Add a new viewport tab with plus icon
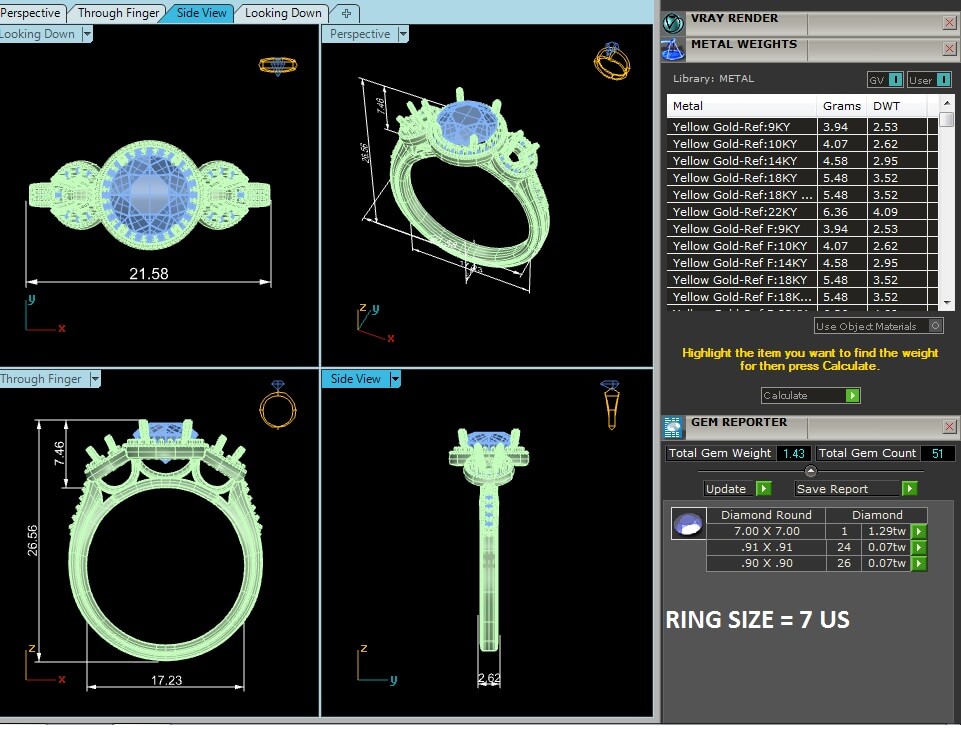The height and width of the screenshot is (729, 961). [x=346, y=13]
